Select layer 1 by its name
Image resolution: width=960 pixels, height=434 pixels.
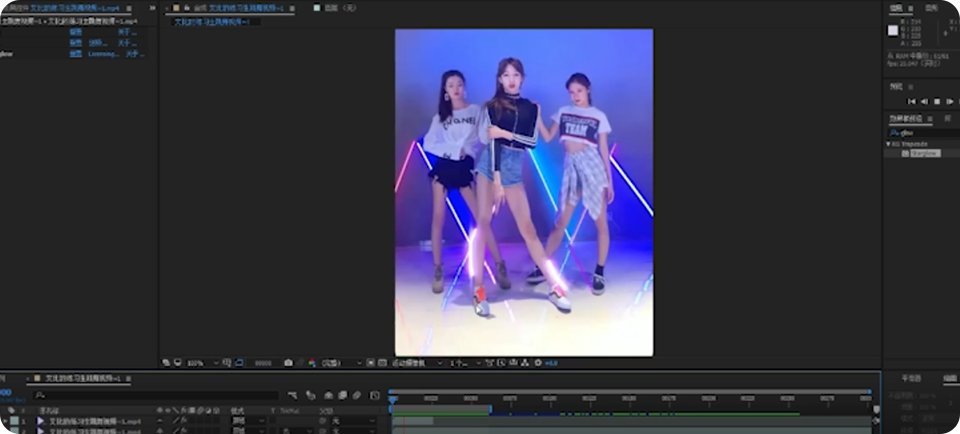click(x=95, y=421)
